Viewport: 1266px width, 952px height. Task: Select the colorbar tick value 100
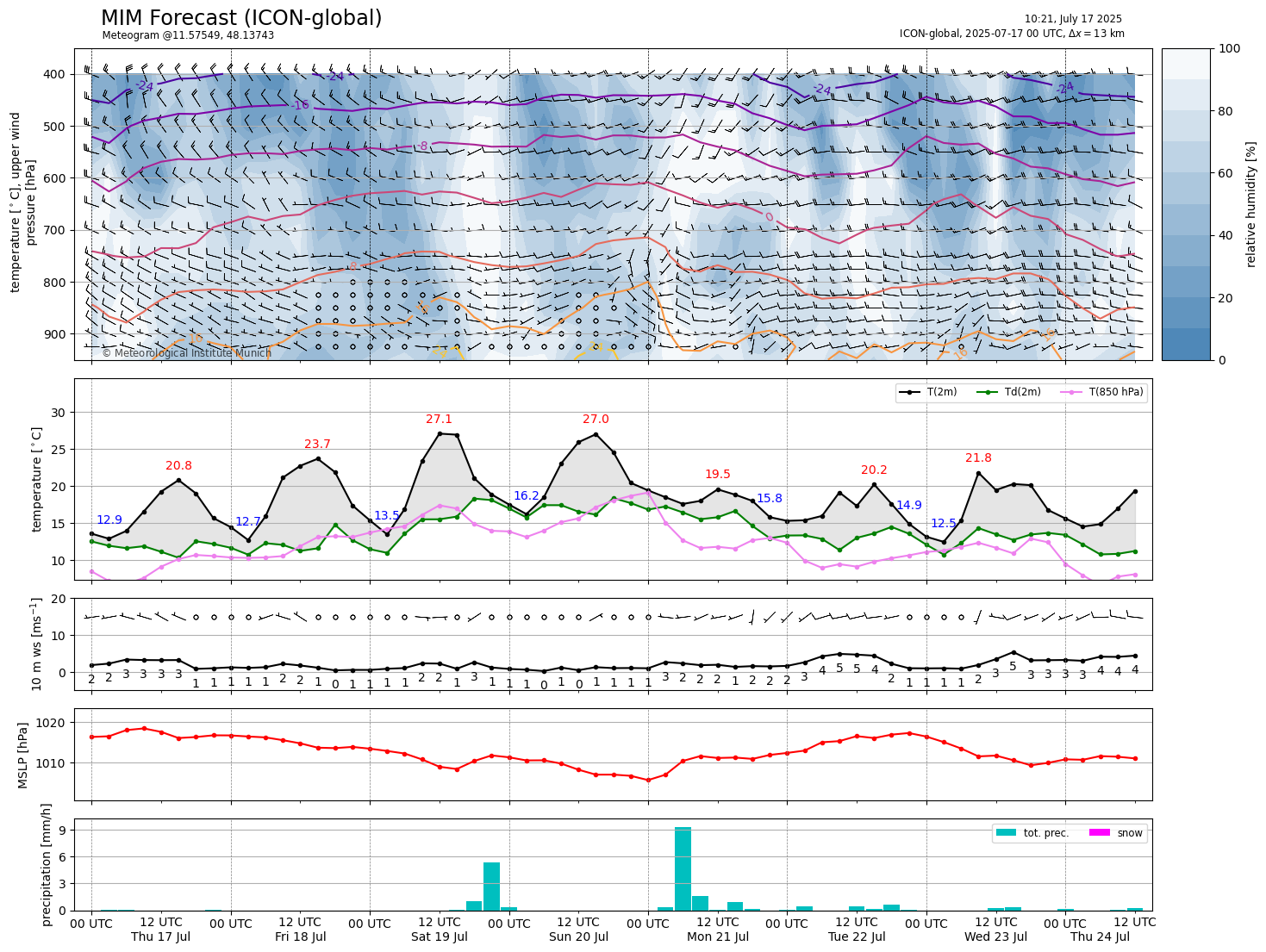(1228, 49)
